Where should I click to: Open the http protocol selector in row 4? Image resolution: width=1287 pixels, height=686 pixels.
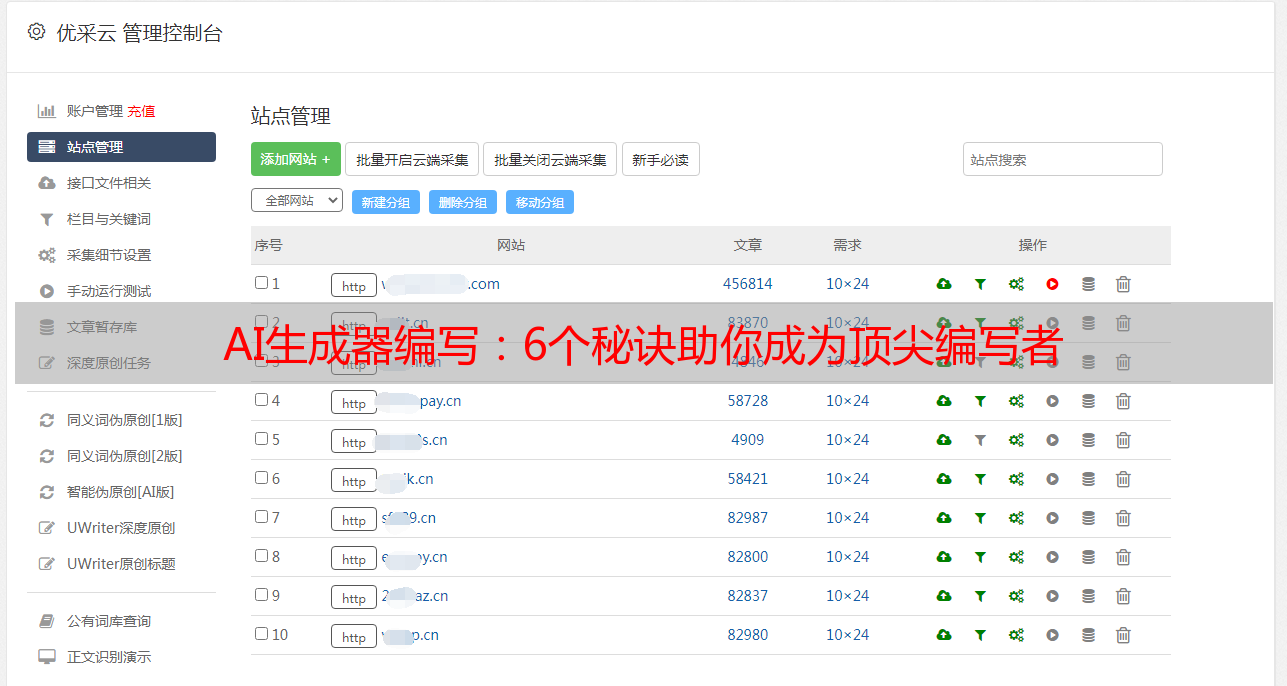[354, 402]
